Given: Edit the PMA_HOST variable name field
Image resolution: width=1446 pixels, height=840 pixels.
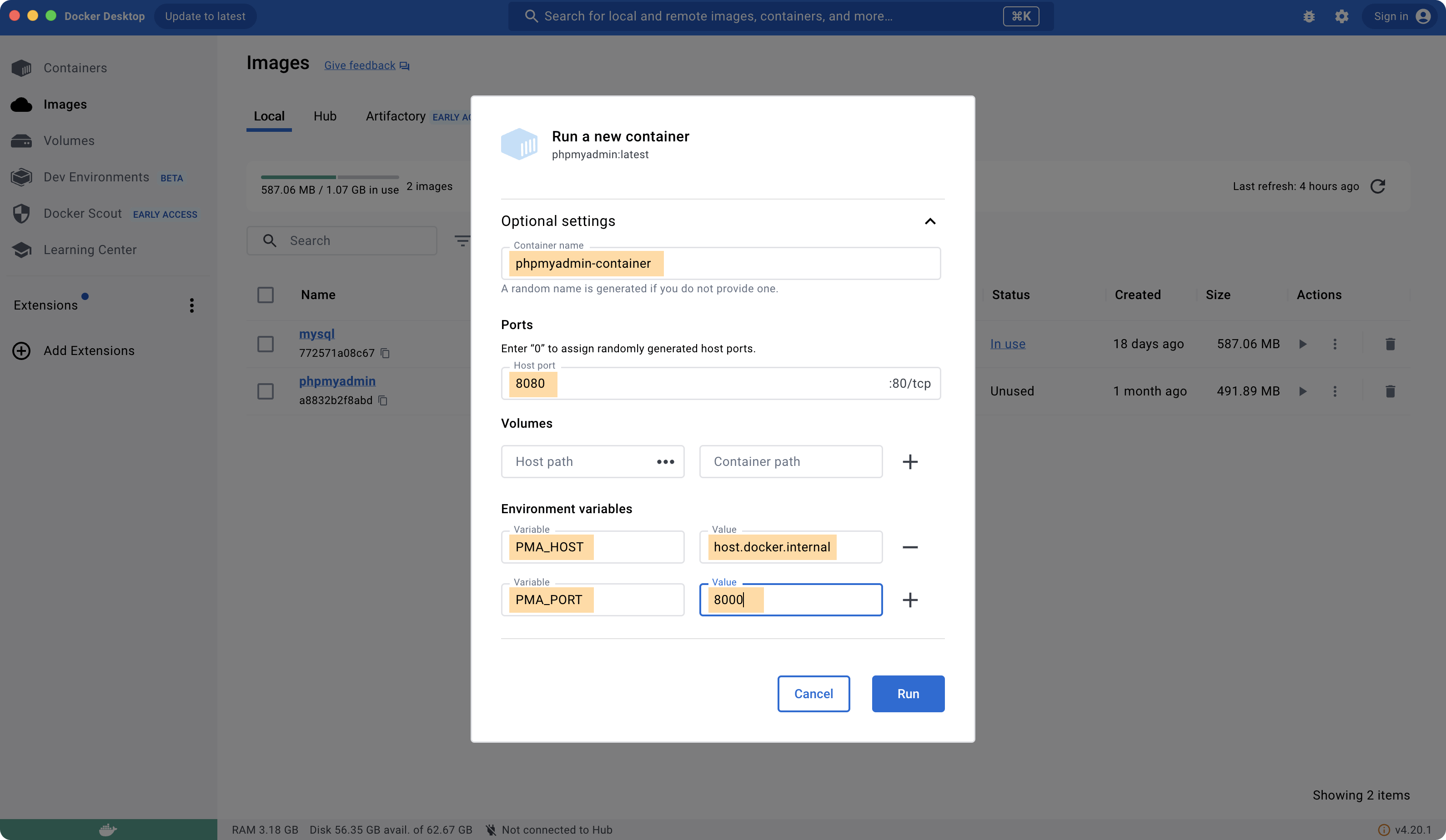Looking at the screenshot, I should coord(593,547).
